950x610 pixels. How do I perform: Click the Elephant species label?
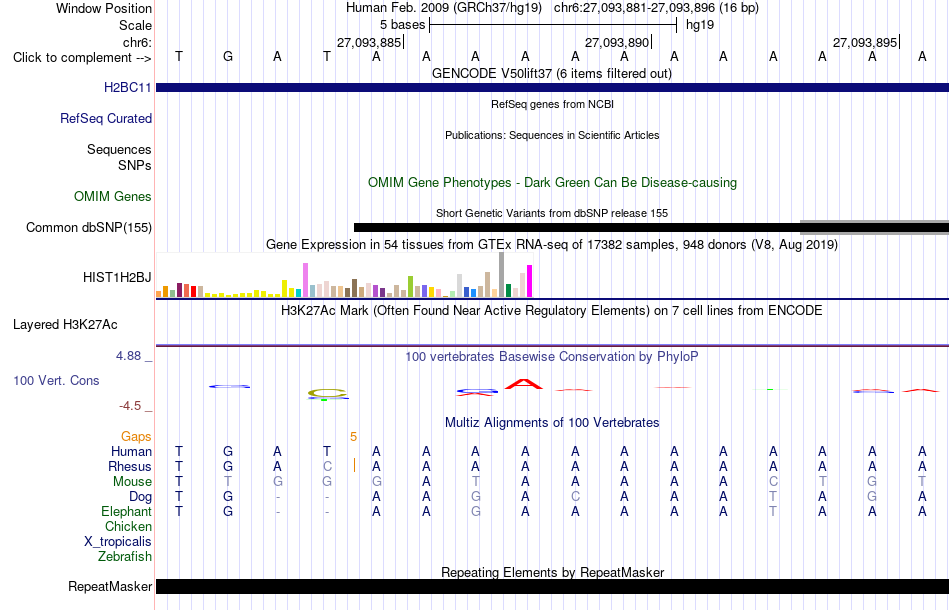coord(126,511)
